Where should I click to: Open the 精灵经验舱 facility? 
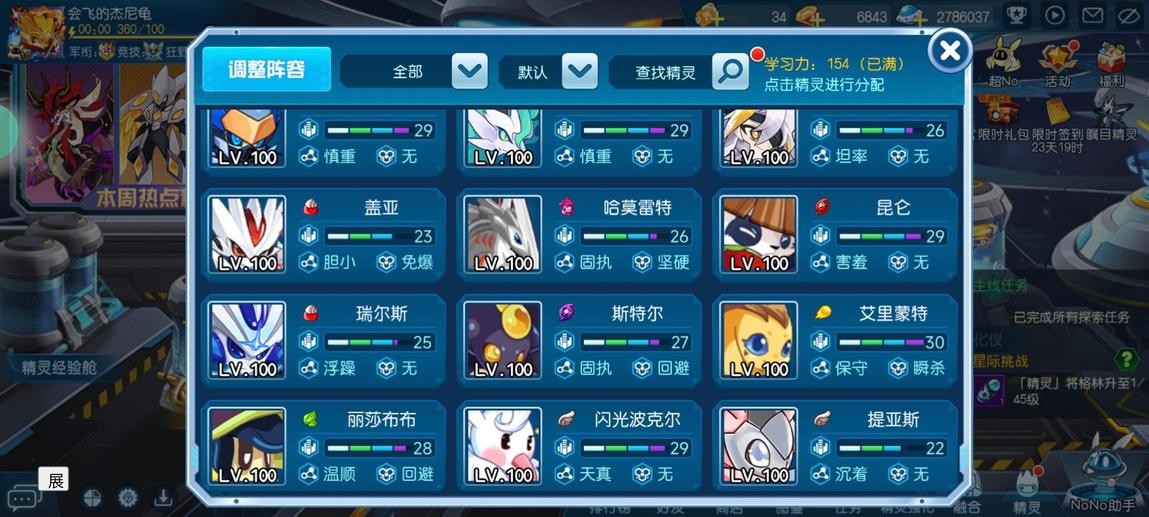tap(59, 367)
